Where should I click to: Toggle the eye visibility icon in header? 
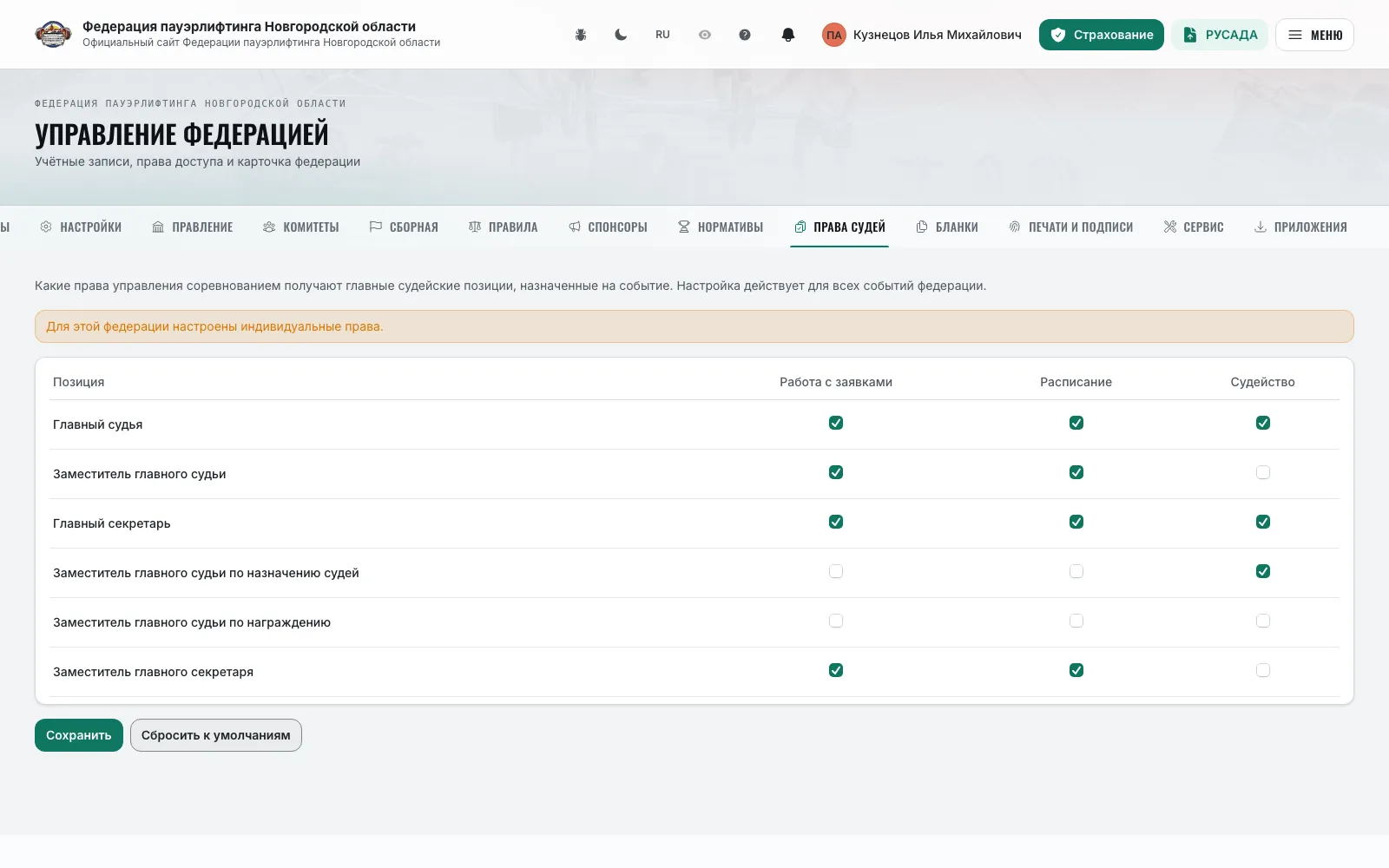click(705, 35)
